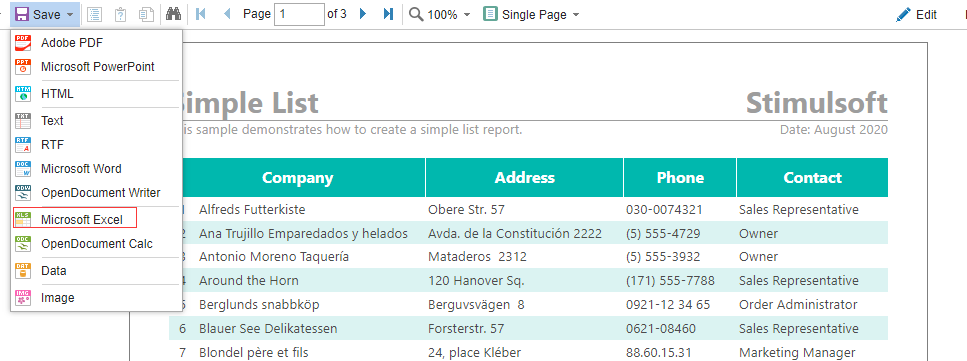Click the parameters icon in toolbar
The image size is (967, 361).
click(x=120, y=14)
